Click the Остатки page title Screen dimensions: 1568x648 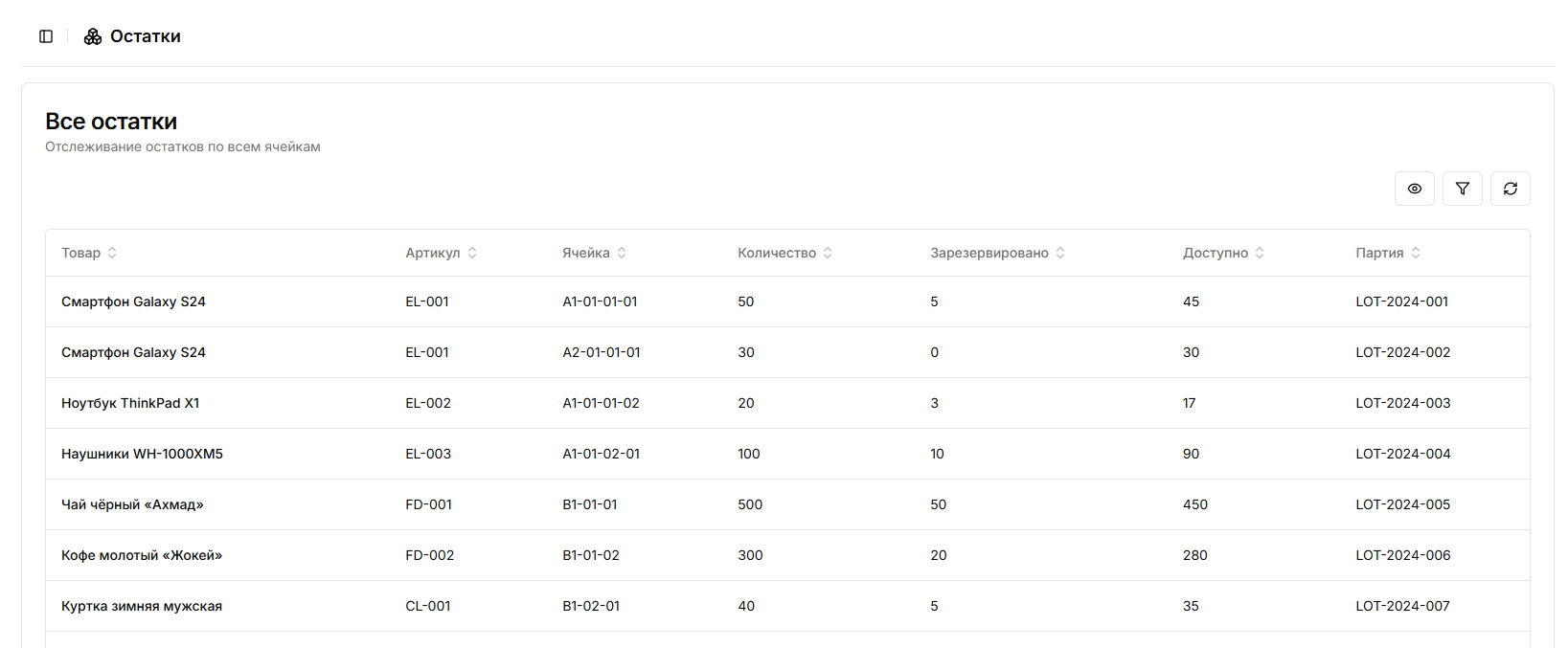tap(146, 36)
